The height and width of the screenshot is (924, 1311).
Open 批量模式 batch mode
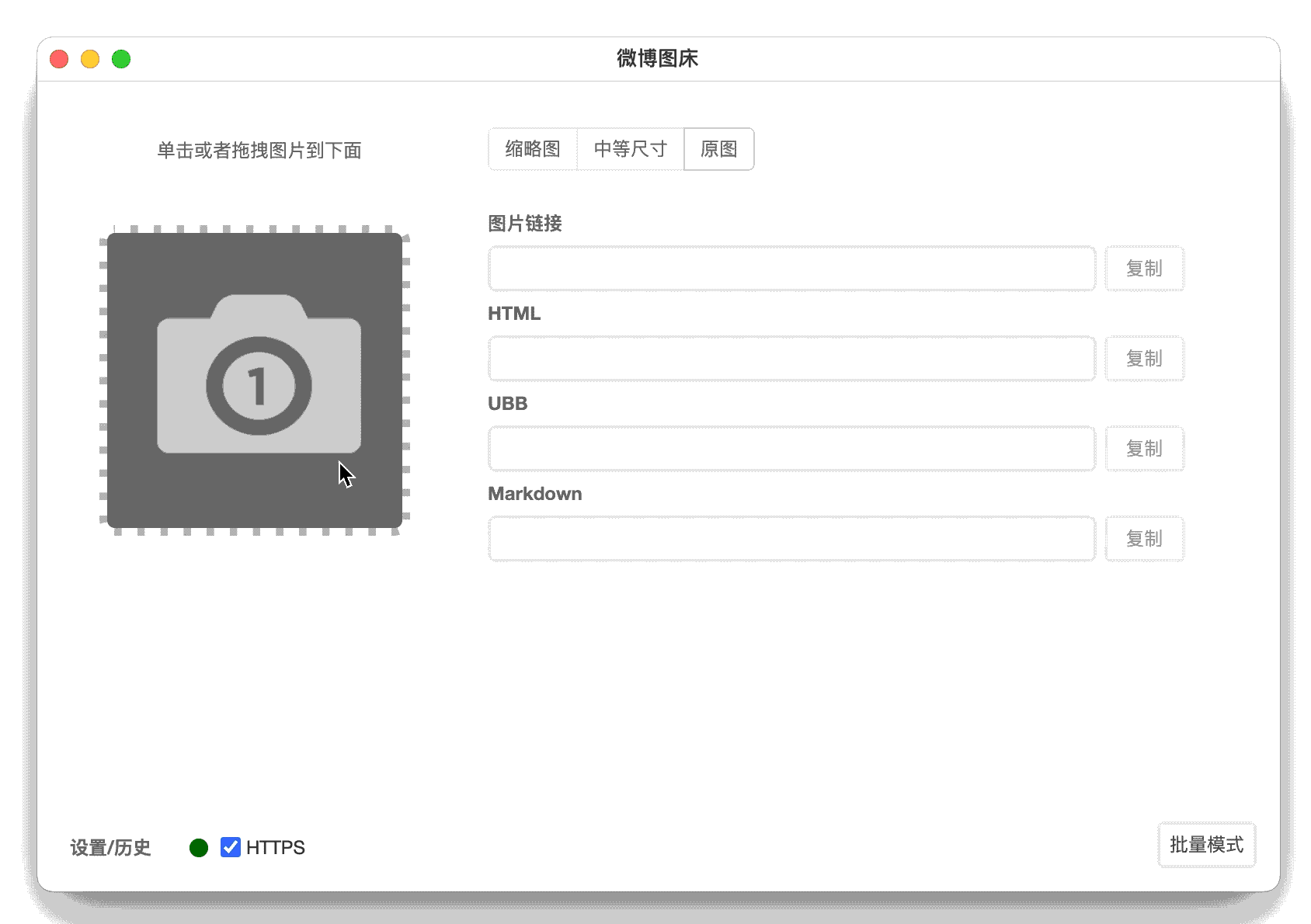tap(1206, 846)
